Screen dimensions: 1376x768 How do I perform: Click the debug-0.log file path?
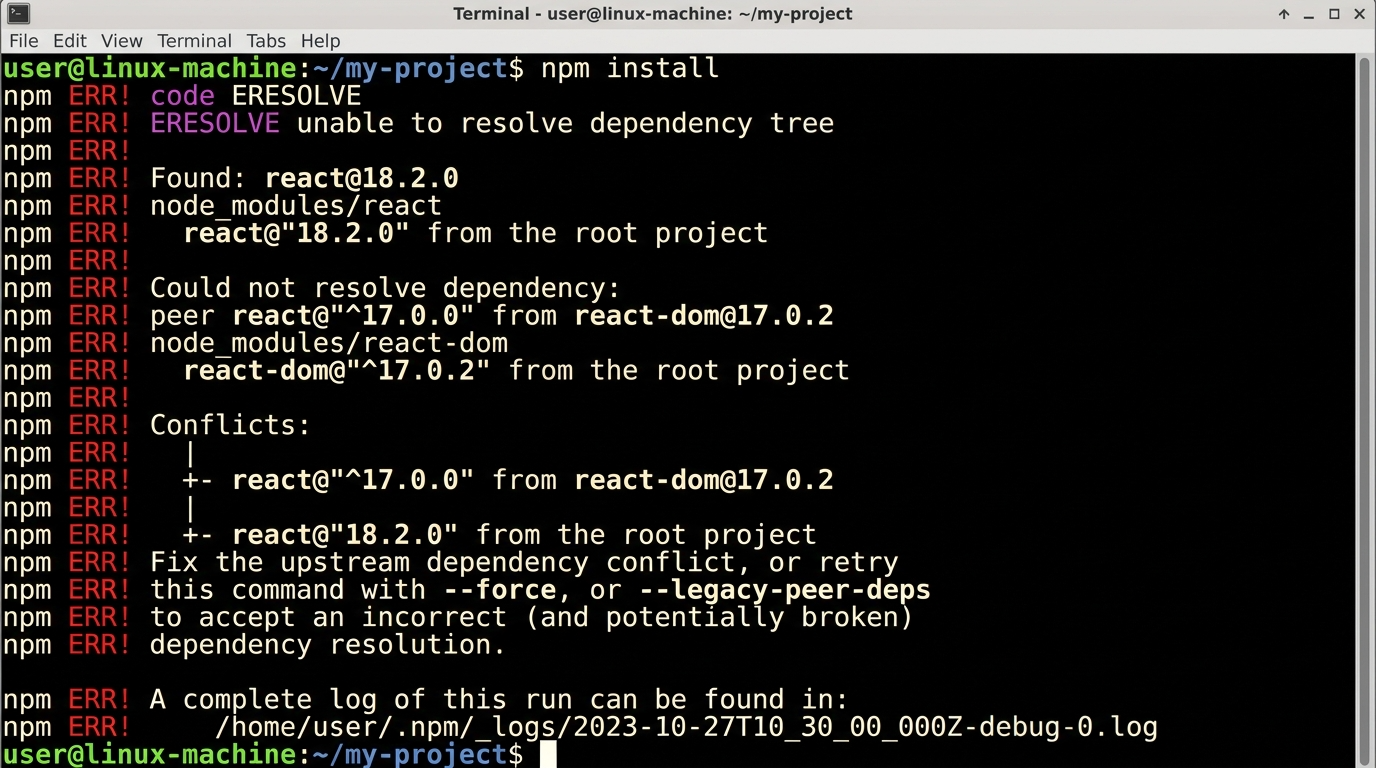pyautogui.click(x=687, y=727)
